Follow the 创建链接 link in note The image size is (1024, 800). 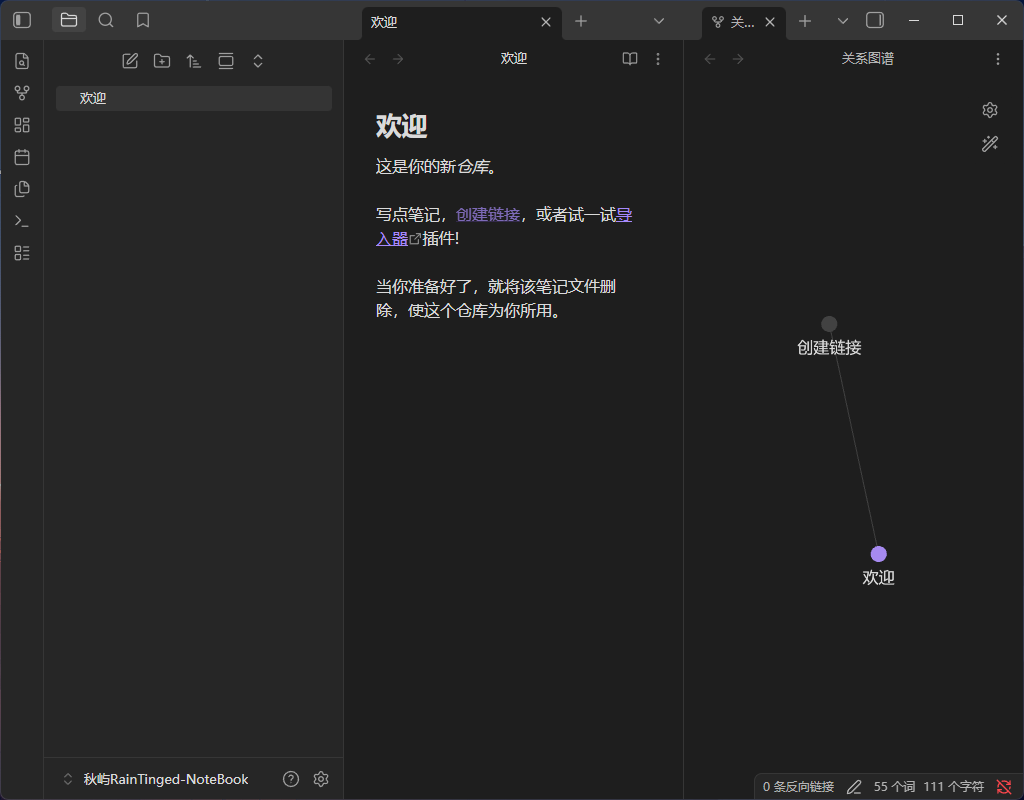pos(488,215)
